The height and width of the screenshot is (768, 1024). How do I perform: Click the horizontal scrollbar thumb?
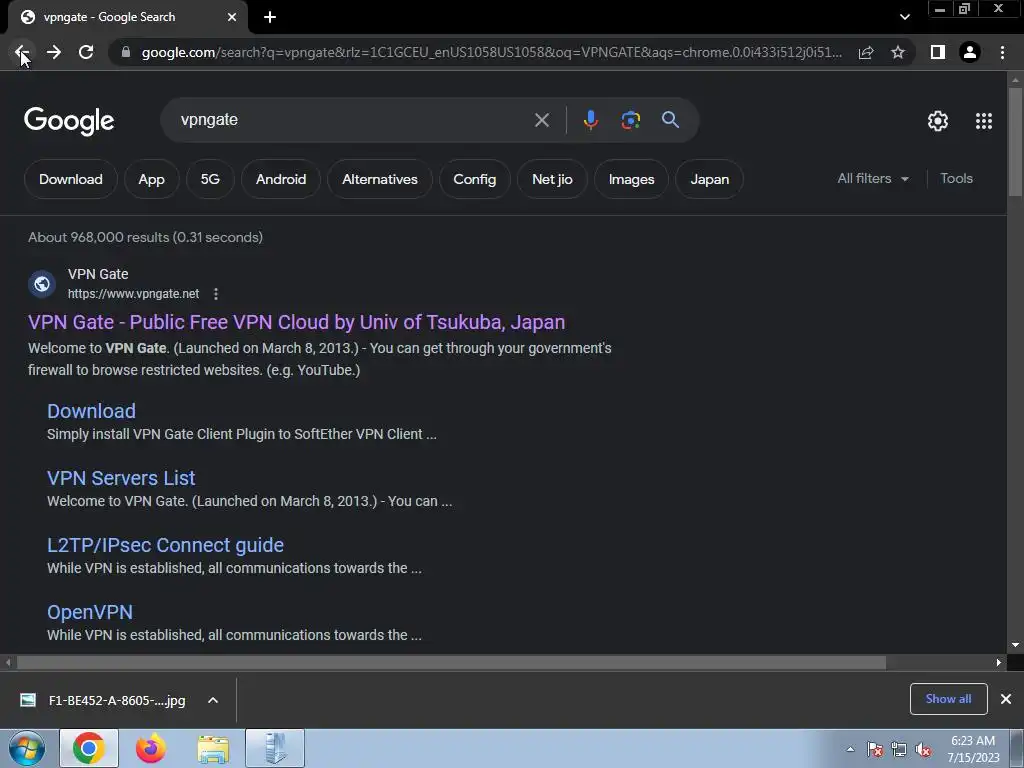click(x=451, y=662)
